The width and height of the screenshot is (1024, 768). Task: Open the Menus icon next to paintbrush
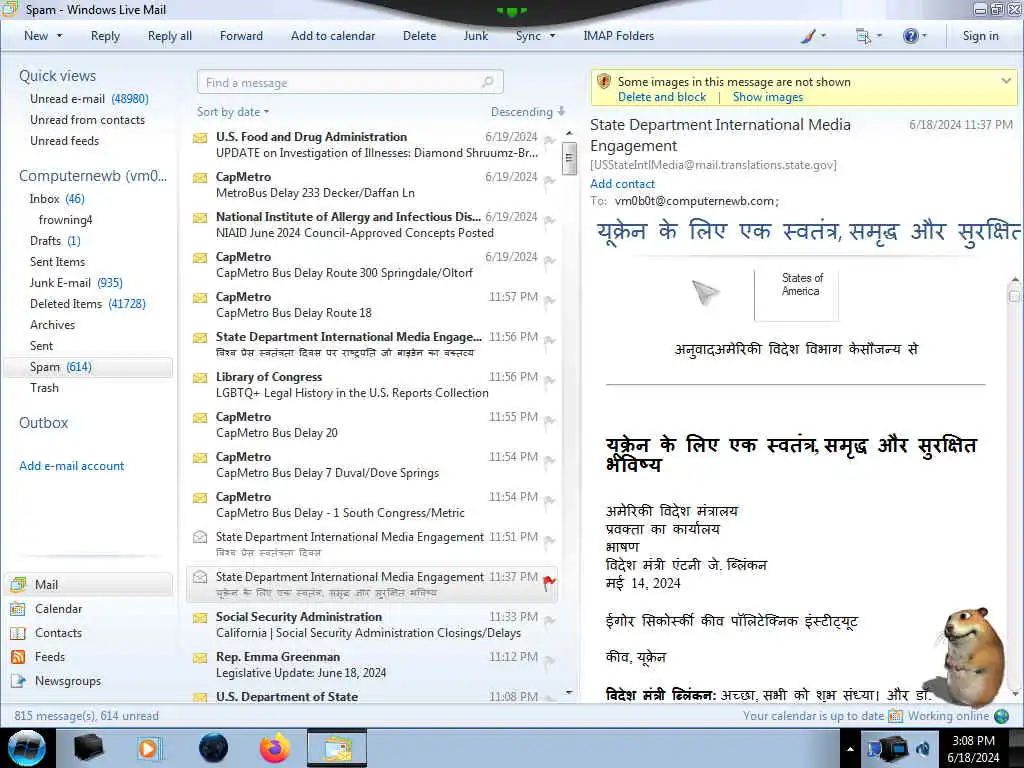863,37
